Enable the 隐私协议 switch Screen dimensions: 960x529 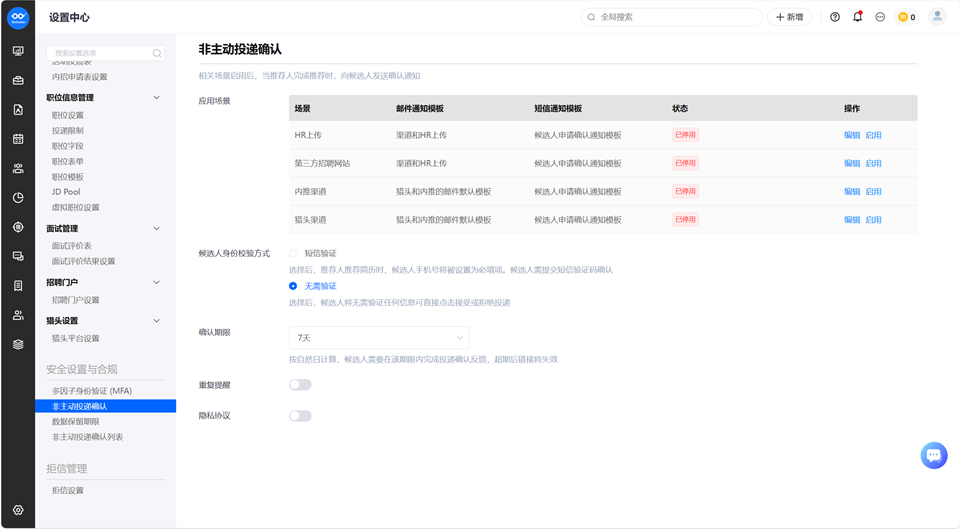tap(300, 416)
